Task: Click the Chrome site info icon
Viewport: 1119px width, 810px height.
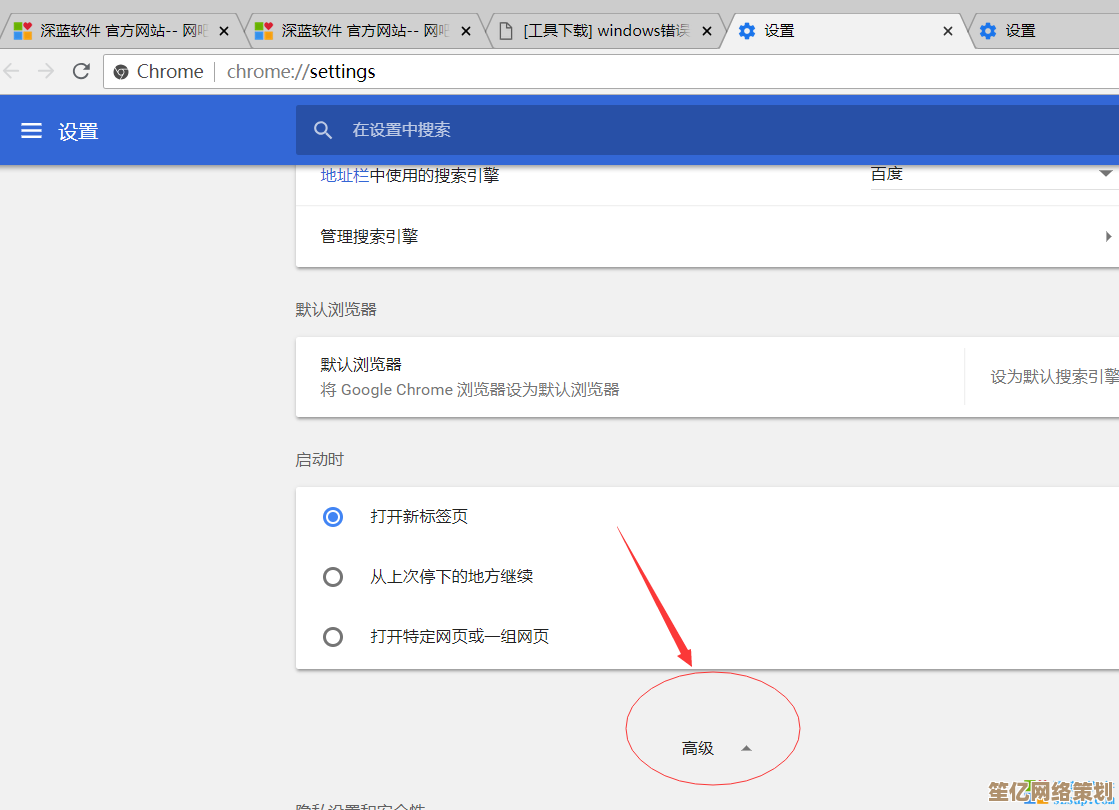Action: pyautogui.click(x=122, y=72)
